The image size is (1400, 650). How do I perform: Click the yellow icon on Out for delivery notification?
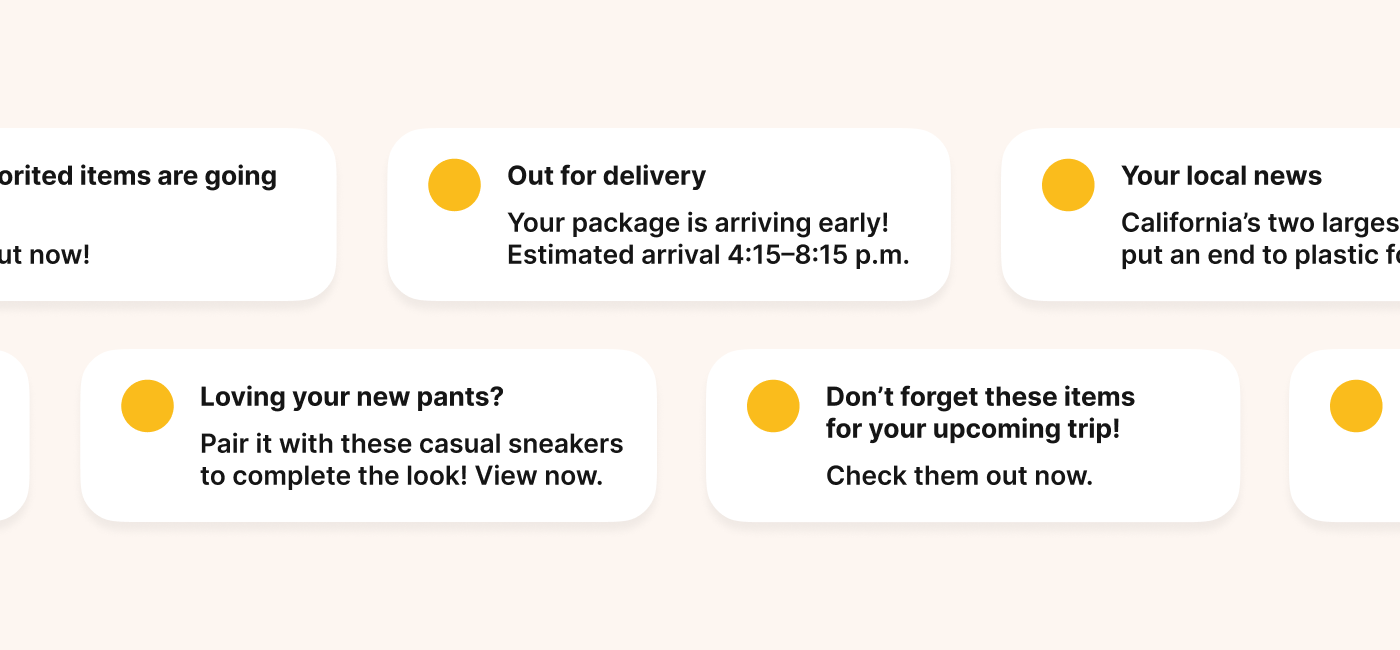tap(454, 185)
